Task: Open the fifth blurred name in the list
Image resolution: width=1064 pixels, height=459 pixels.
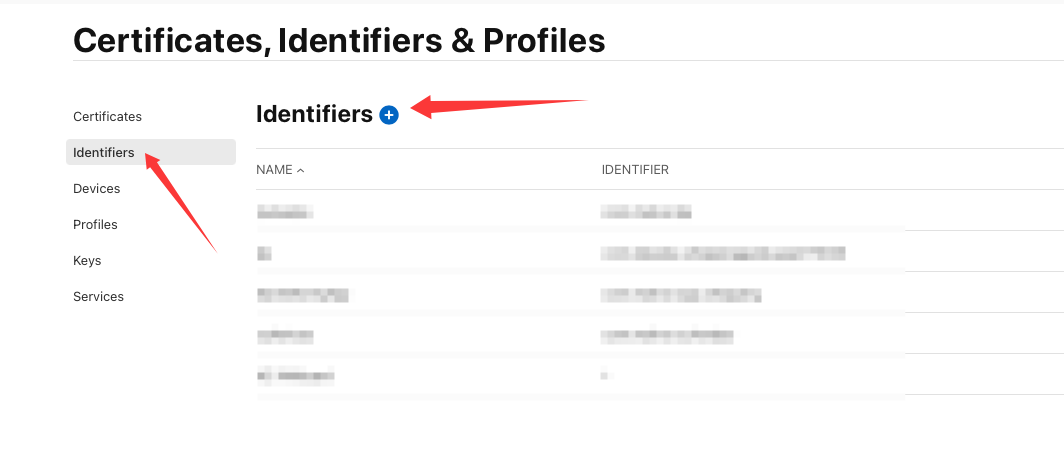Action: pos(295,376)
